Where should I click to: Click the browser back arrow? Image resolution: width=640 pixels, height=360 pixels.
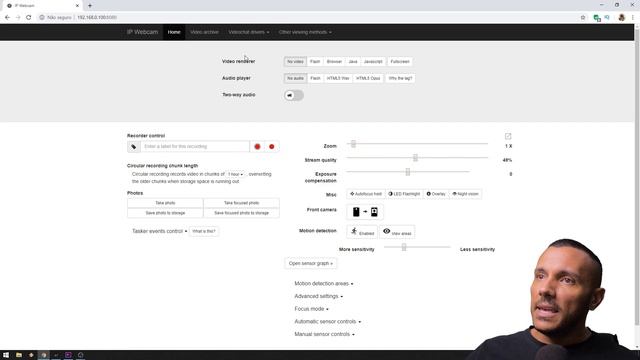pyautogui.click(x=7, y=18)
